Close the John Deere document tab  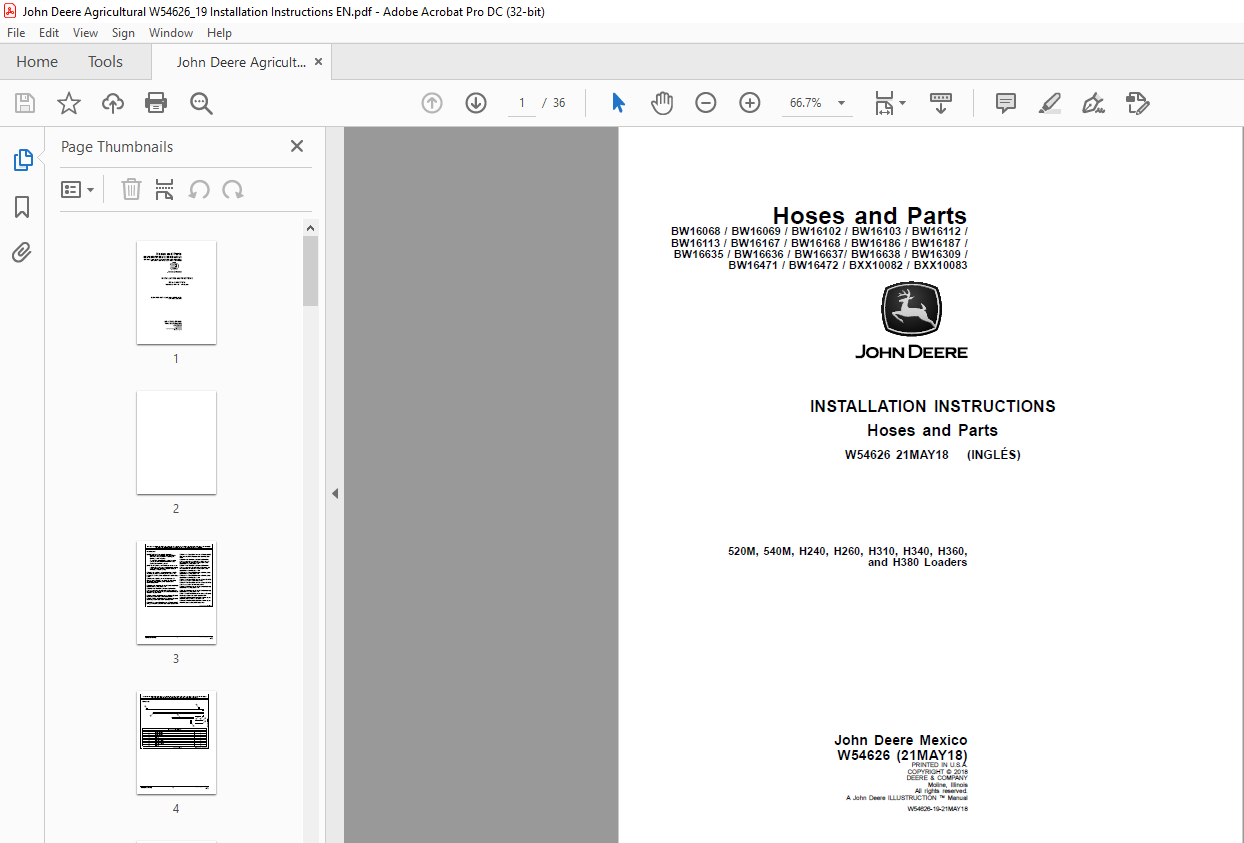319,62
